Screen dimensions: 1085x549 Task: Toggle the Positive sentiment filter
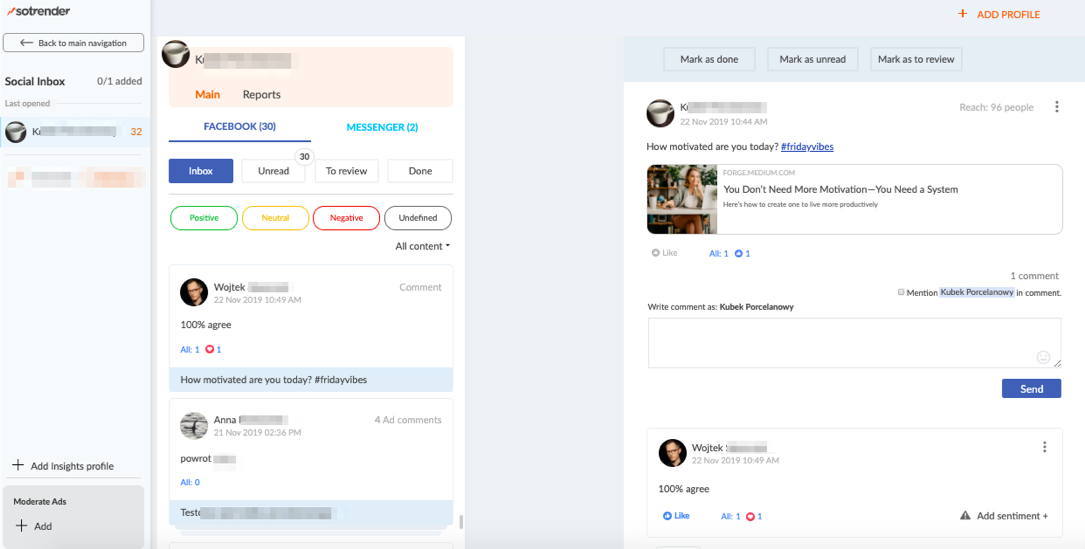point(204,218)
